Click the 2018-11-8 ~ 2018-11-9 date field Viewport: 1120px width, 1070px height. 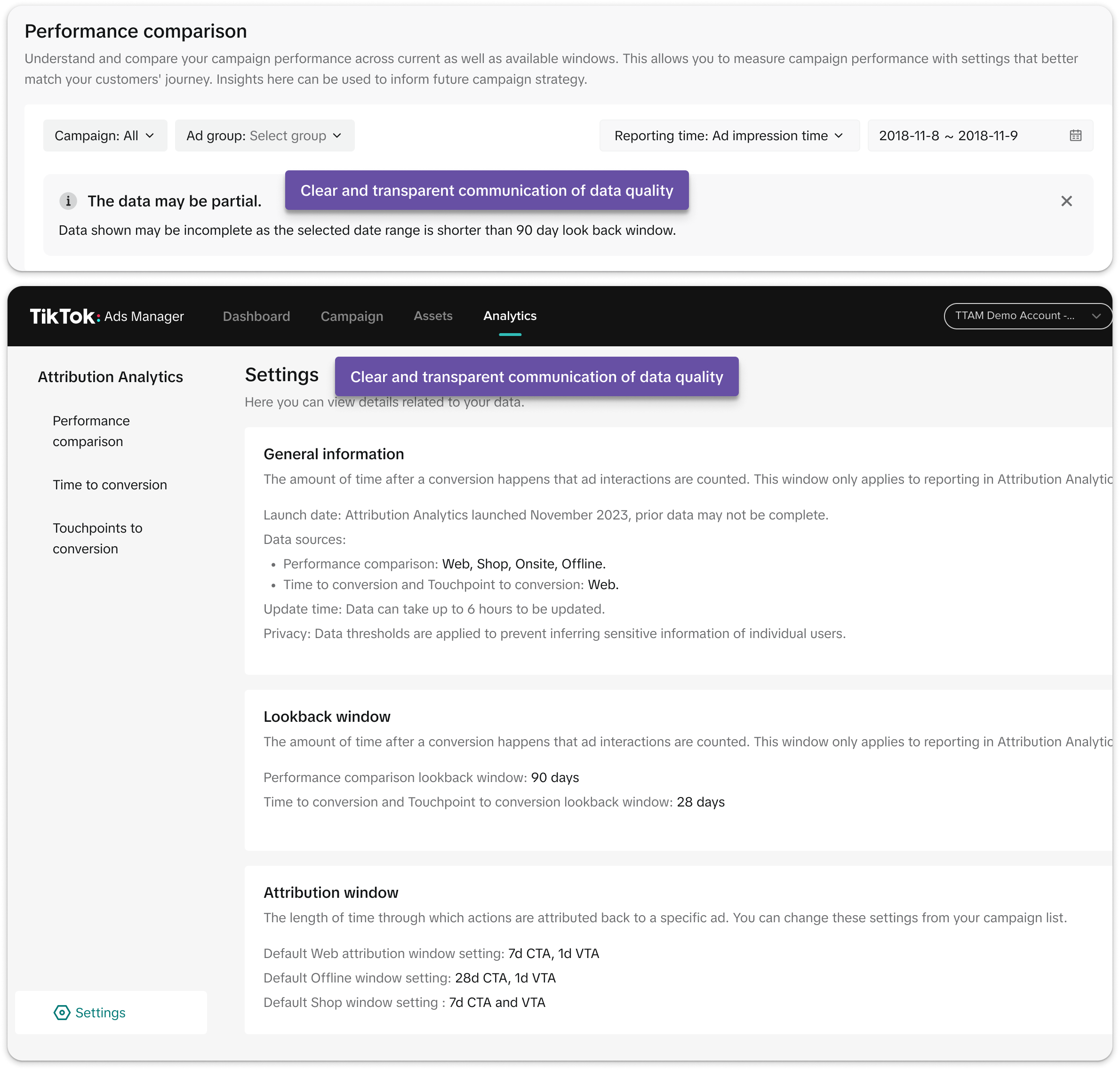point(948,136)
